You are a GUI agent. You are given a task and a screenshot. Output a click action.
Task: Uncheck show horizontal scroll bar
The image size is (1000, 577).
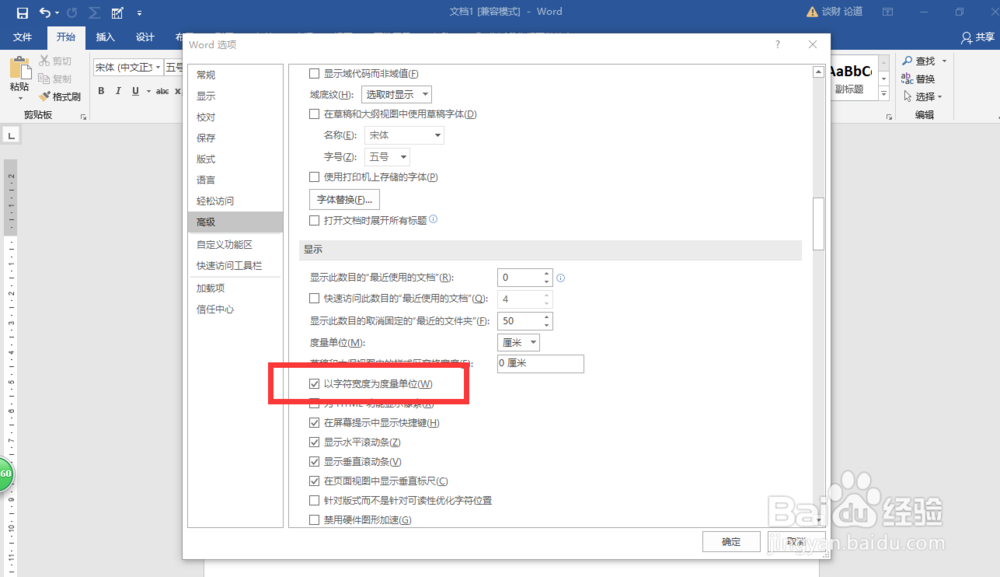pyautogui.click(x=314, y=442)
